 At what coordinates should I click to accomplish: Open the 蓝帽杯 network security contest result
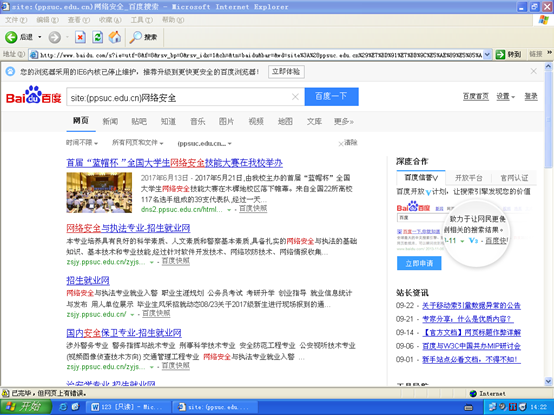tap(175, 163)
